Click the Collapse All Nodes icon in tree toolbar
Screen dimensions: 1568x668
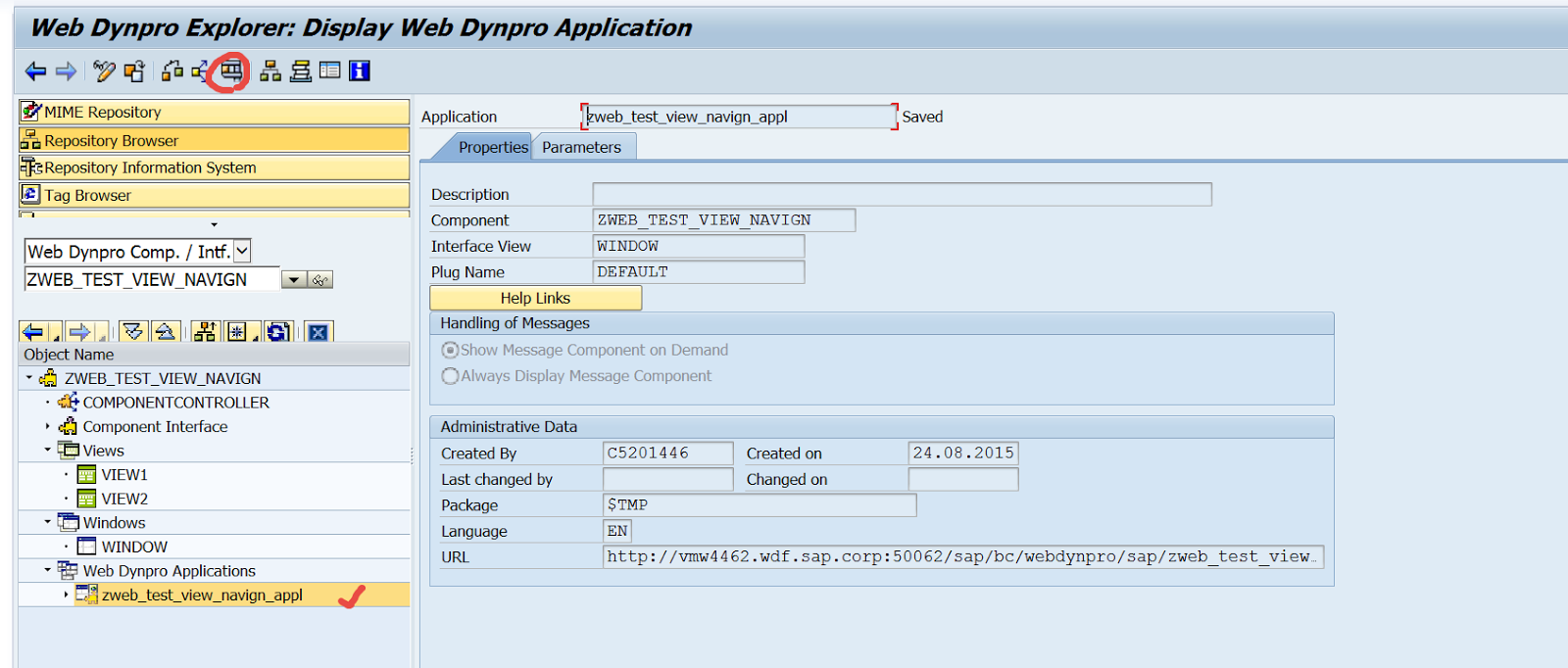click(166, 332)
